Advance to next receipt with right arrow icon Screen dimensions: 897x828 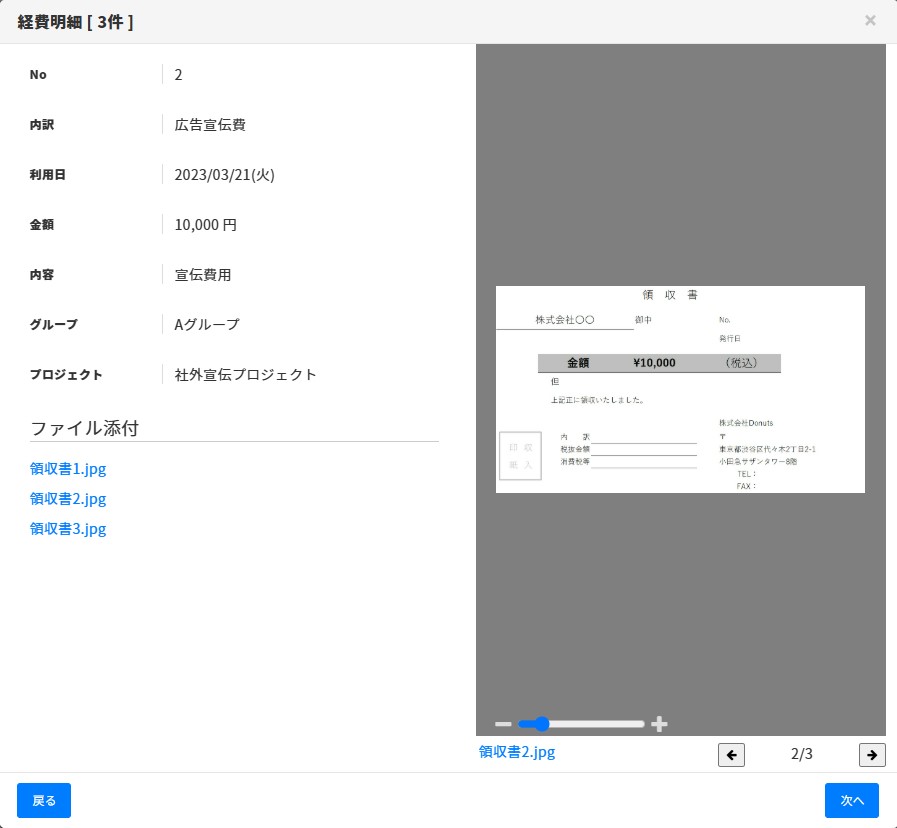coord(872,755)
